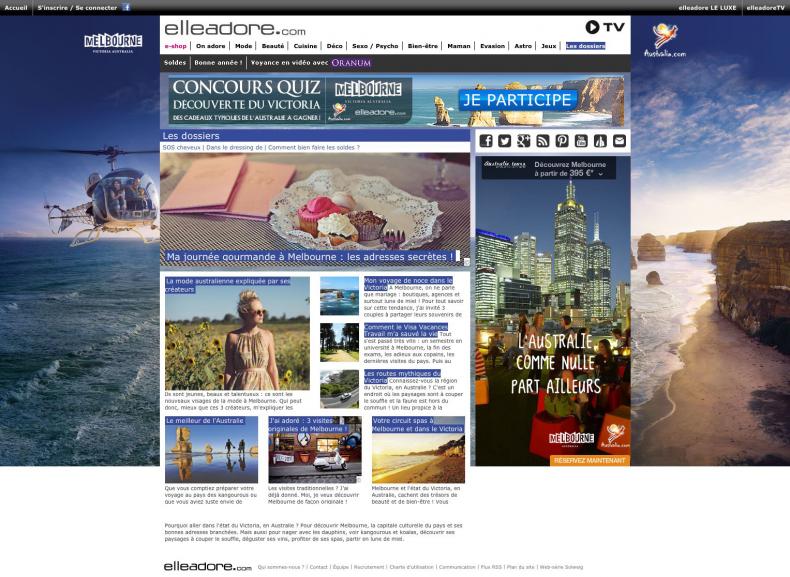790x577 pixels.
Task: Click the Facebook icon beside Se connecter
Action: tap(126, 7)
